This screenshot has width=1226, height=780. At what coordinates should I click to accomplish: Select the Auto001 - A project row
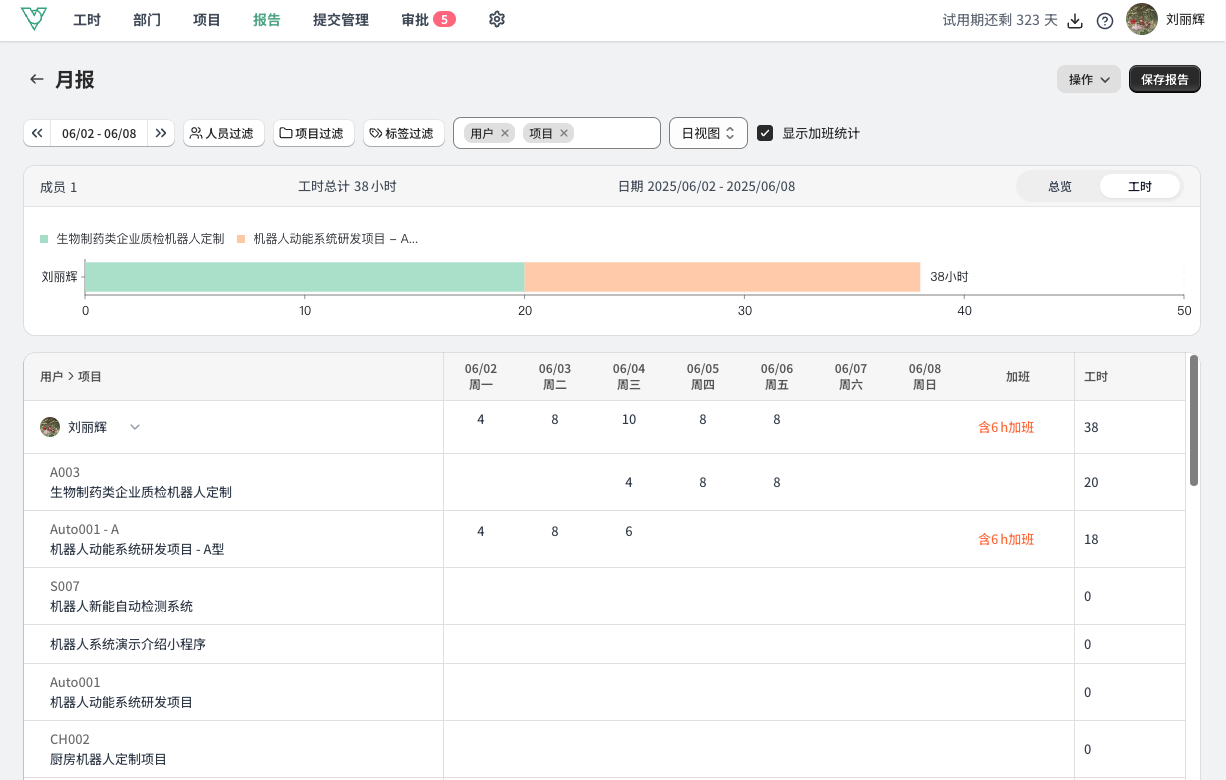(x=605, y=539)
